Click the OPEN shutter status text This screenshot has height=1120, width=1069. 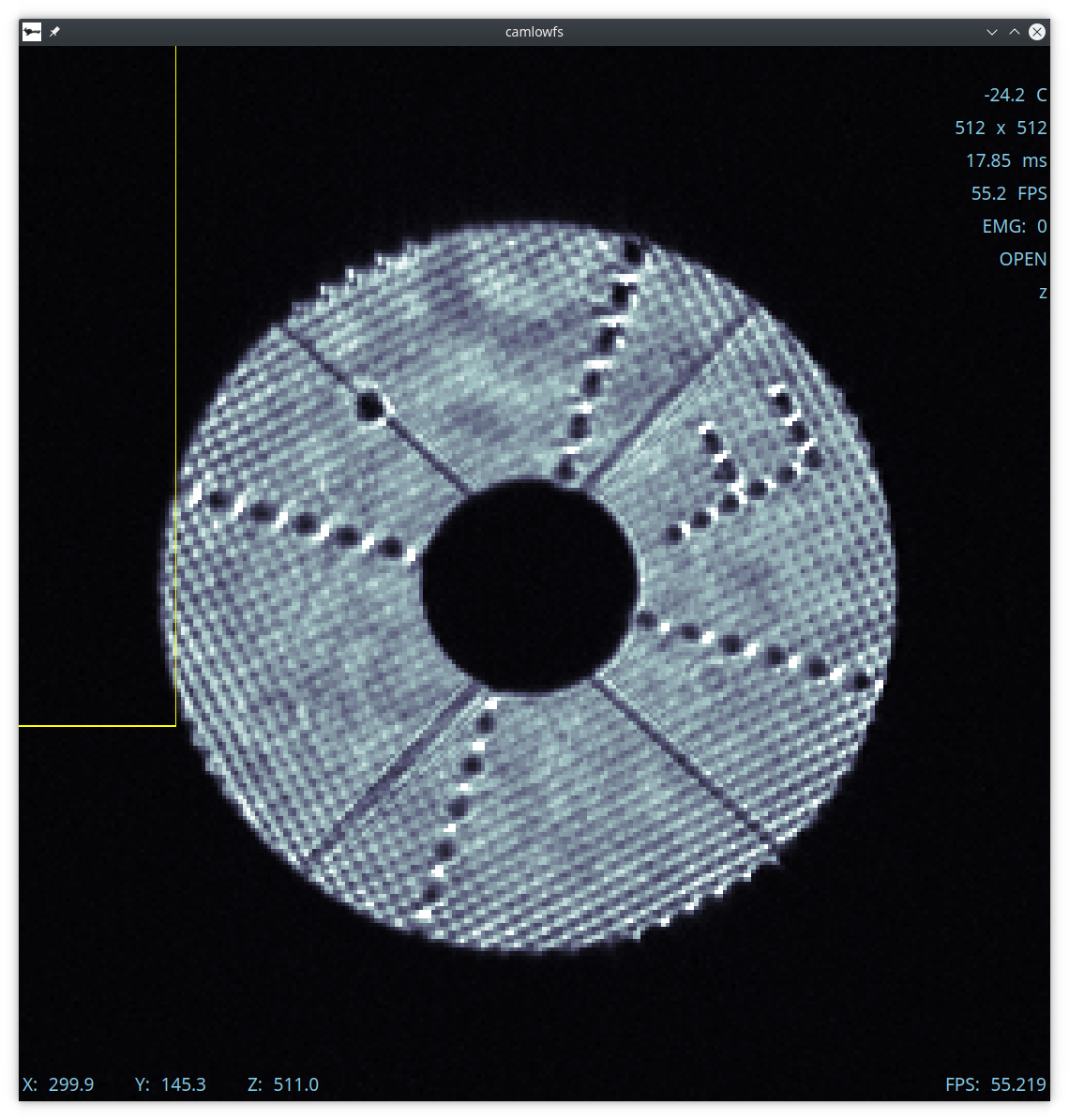click(1023, 259)
